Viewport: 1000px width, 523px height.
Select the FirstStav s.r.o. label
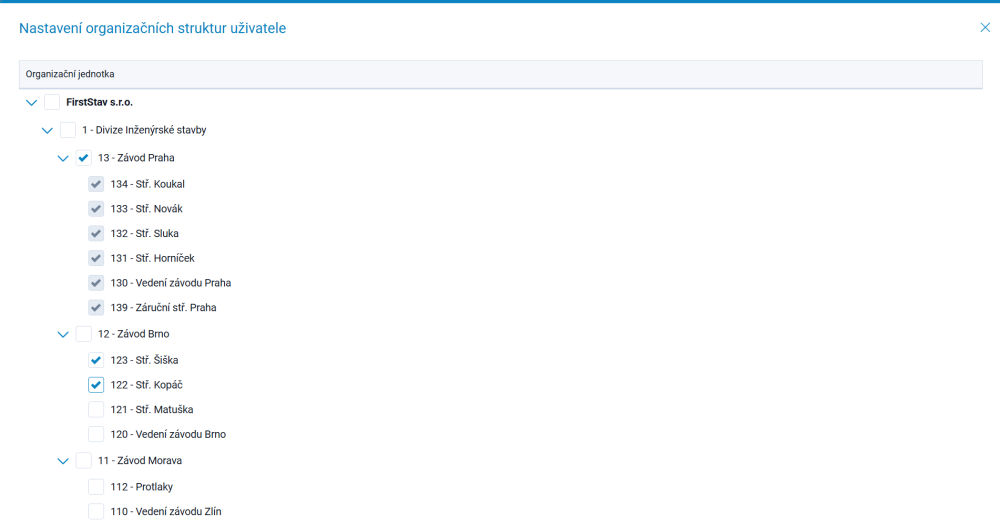click(99, 102)
